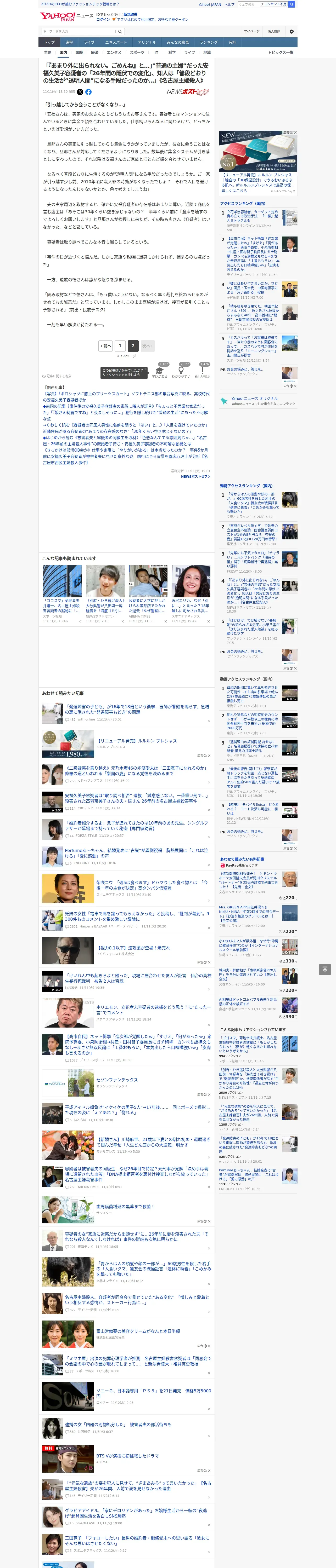Viewport: 336px width, 1568px height.
Task: Open ranking item 3 about 玉木氏
Action: (253, 289)
